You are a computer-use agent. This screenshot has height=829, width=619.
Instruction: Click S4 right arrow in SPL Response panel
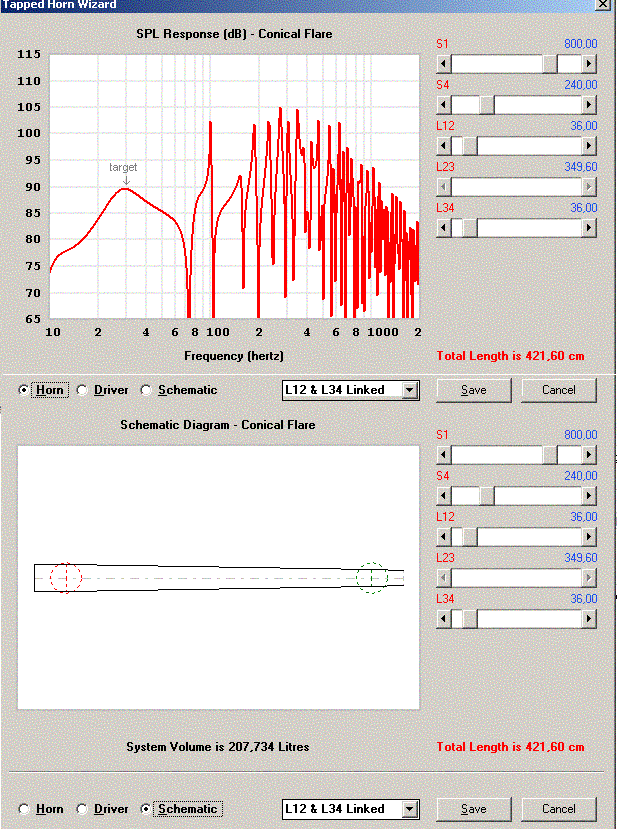coord(589,105)
